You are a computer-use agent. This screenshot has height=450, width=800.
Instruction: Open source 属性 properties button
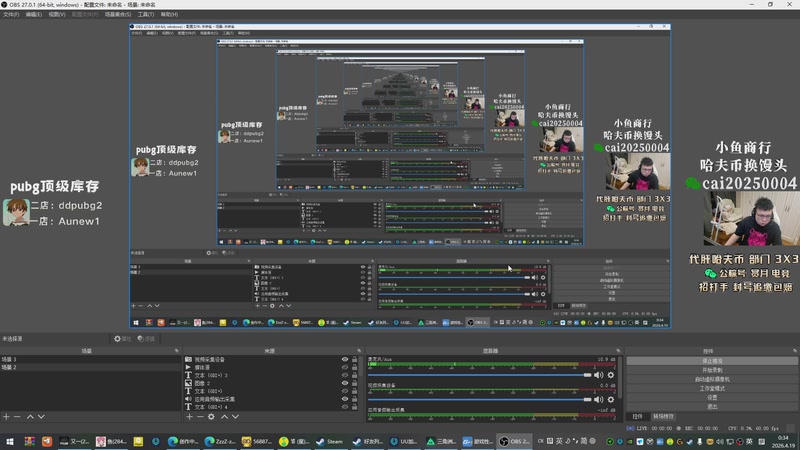122,339
